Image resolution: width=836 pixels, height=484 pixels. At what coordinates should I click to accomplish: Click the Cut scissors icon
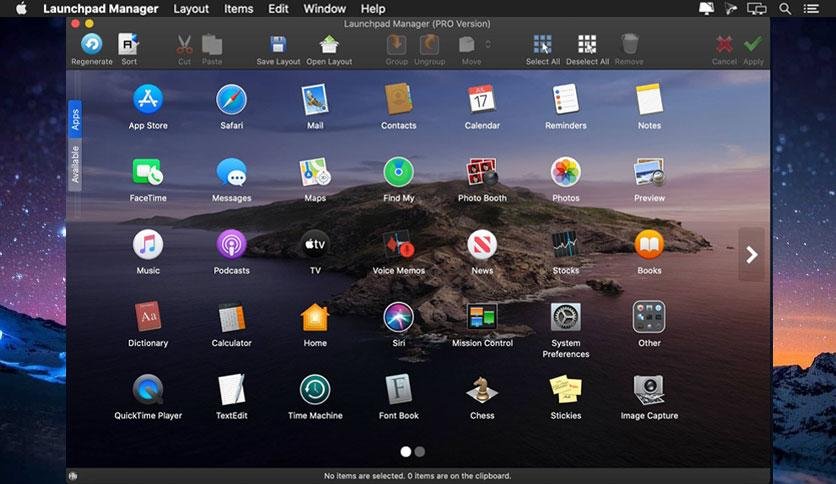[184, 45]
